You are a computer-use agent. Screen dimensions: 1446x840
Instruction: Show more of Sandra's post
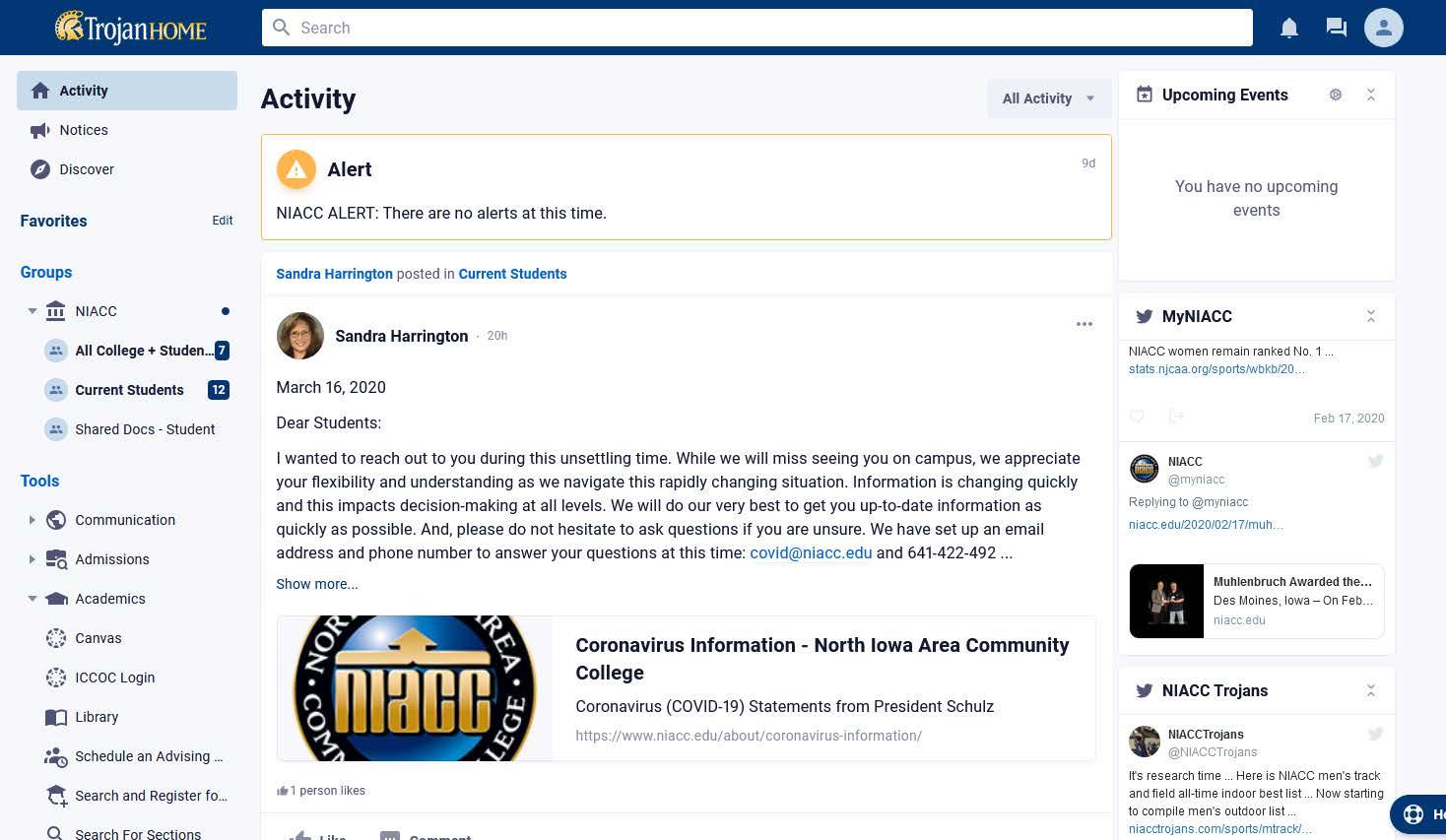pyautogui.click(x=317, y=584)
